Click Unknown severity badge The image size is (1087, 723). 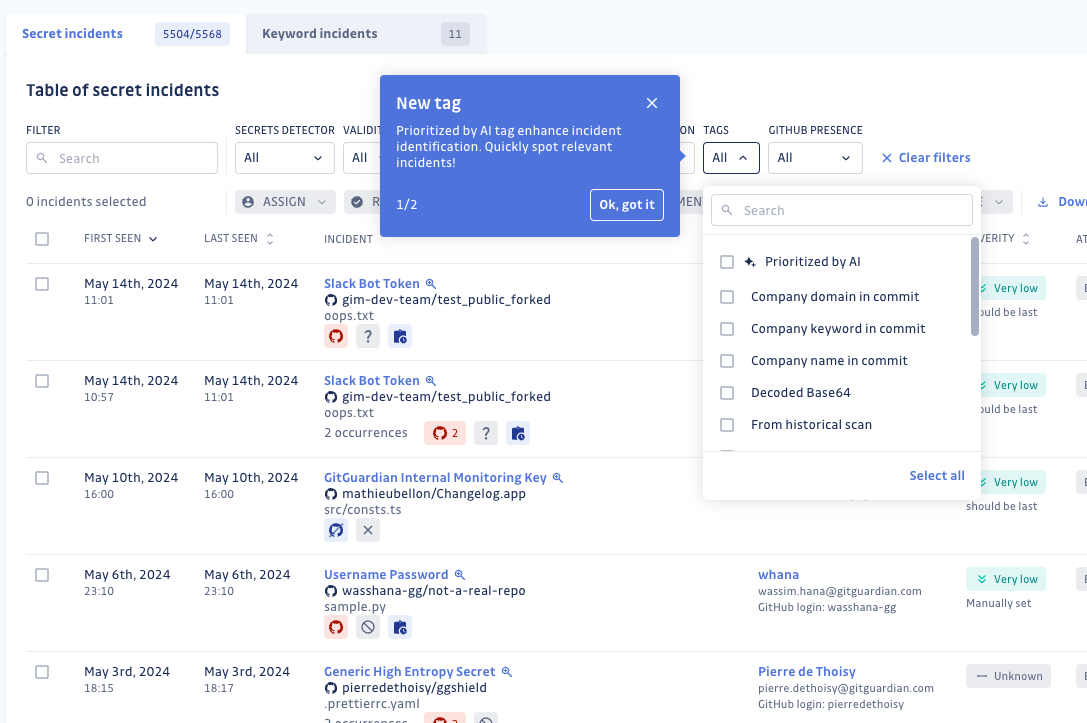coord(1008,676)
